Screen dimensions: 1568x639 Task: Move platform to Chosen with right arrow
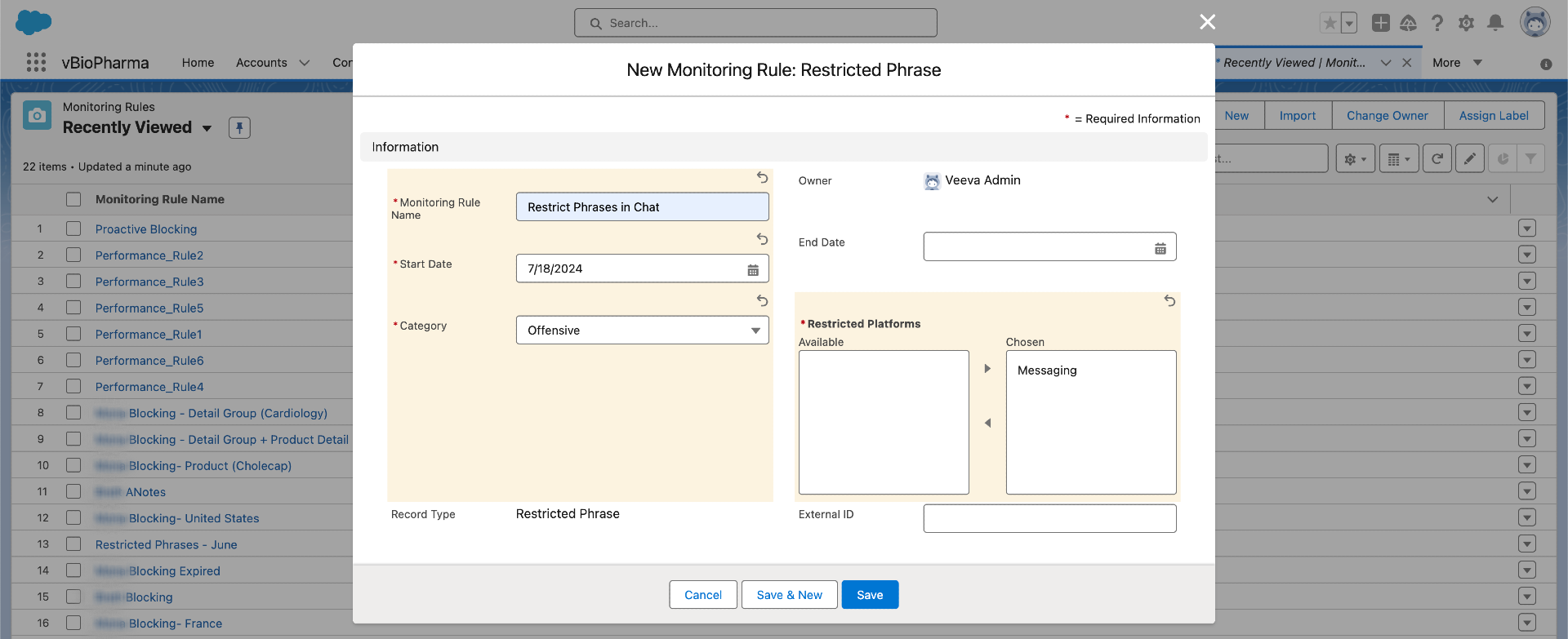point(987,369)
